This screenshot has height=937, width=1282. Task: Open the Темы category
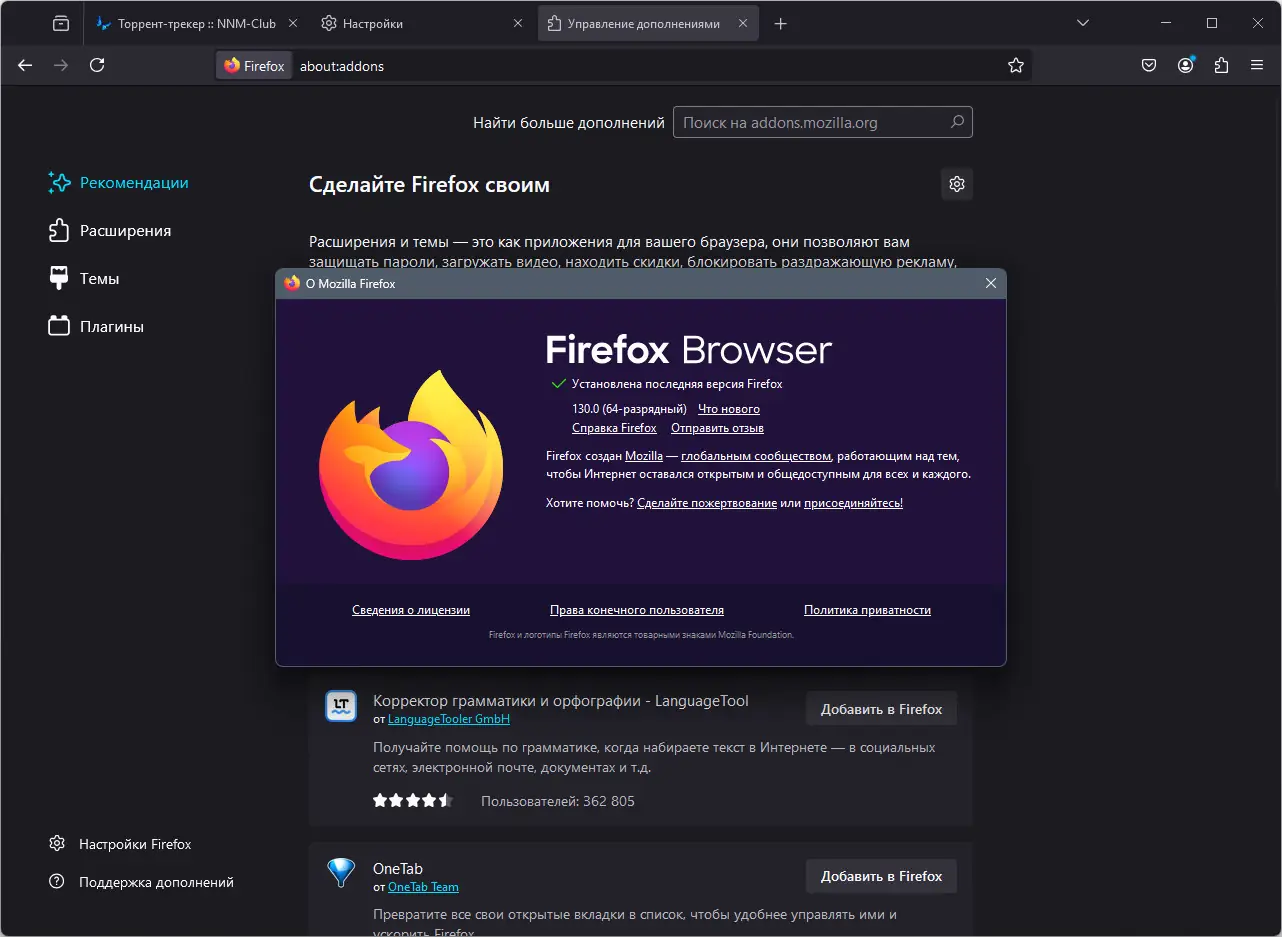pyautogui.click(x=83, y=279)
